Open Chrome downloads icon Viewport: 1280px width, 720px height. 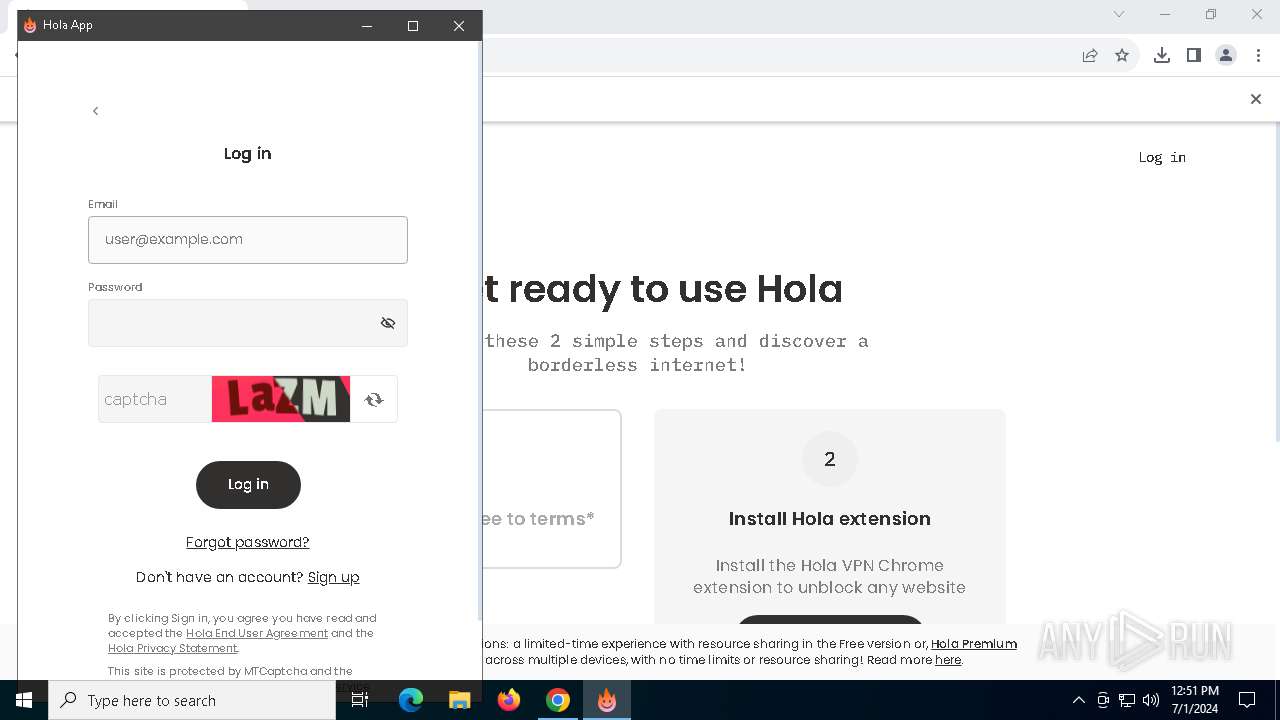pyautogui.click(x=1162, y=56)
